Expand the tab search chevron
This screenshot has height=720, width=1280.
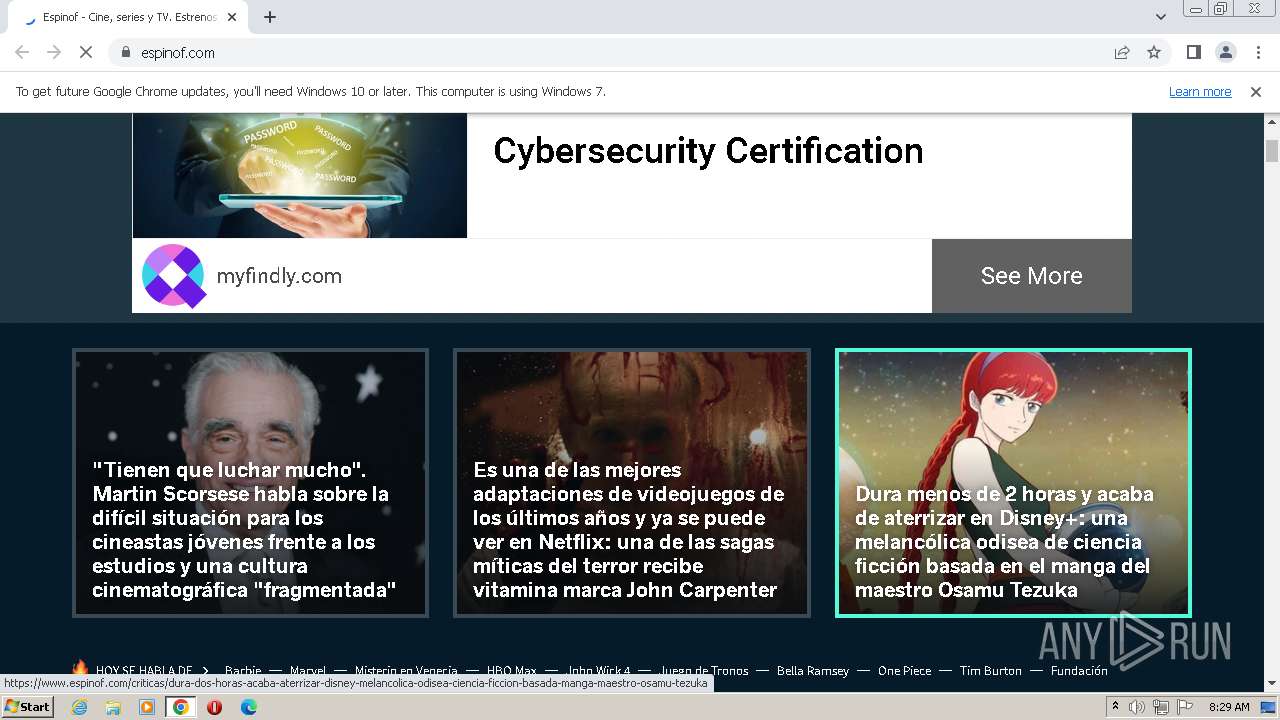[x=1161, y=17]
